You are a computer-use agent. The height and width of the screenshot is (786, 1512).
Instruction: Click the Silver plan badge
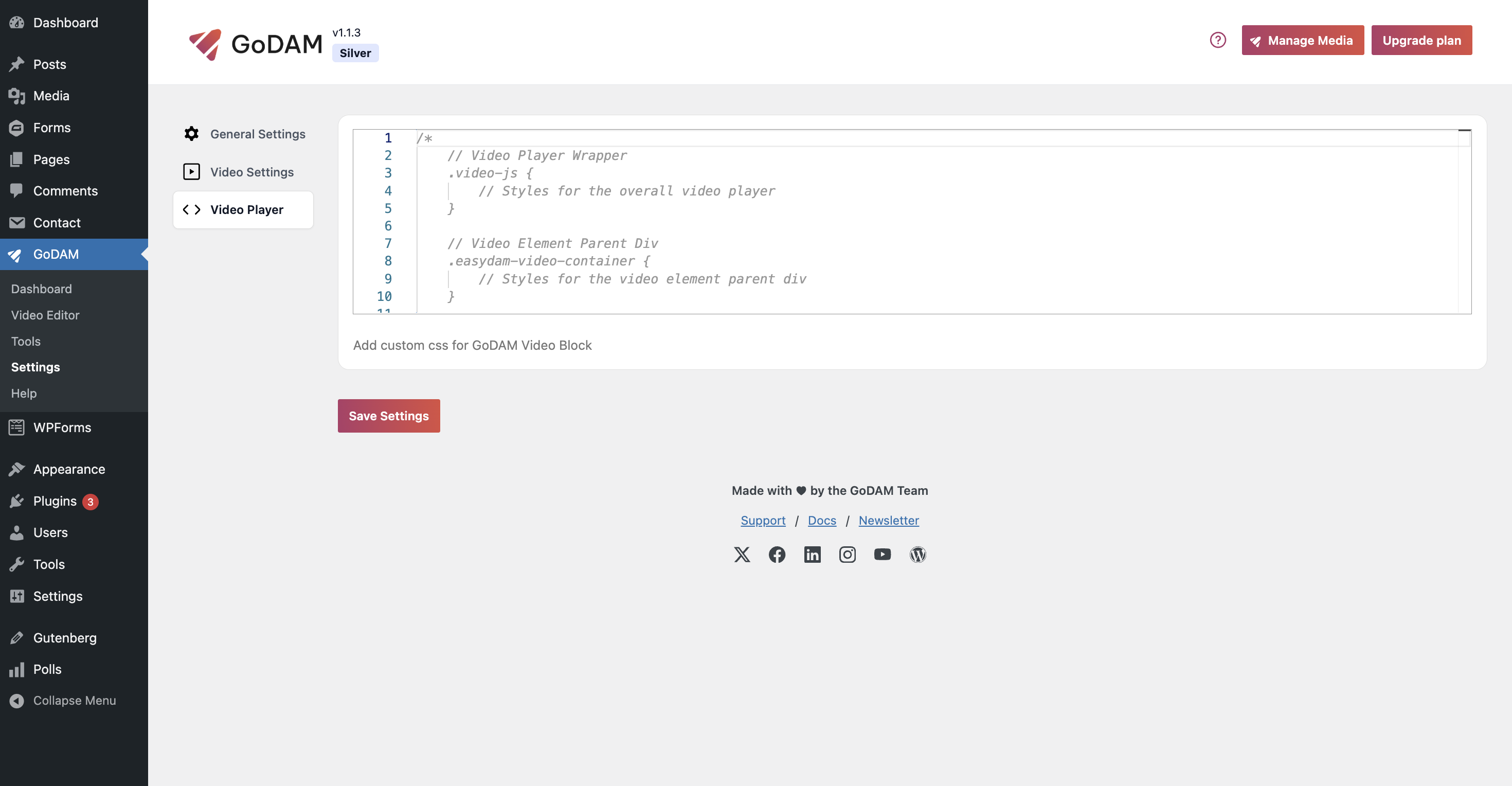click(x=355, y=53)
